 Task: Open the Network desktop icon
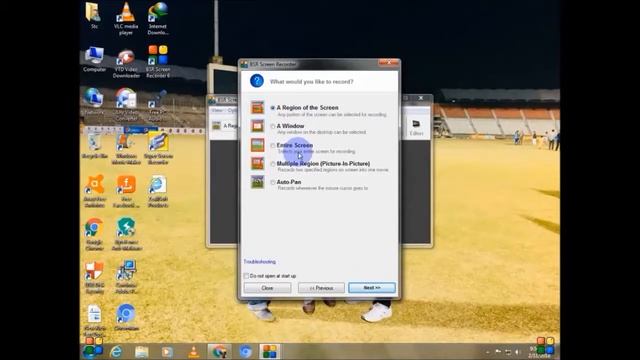[94, 101]
